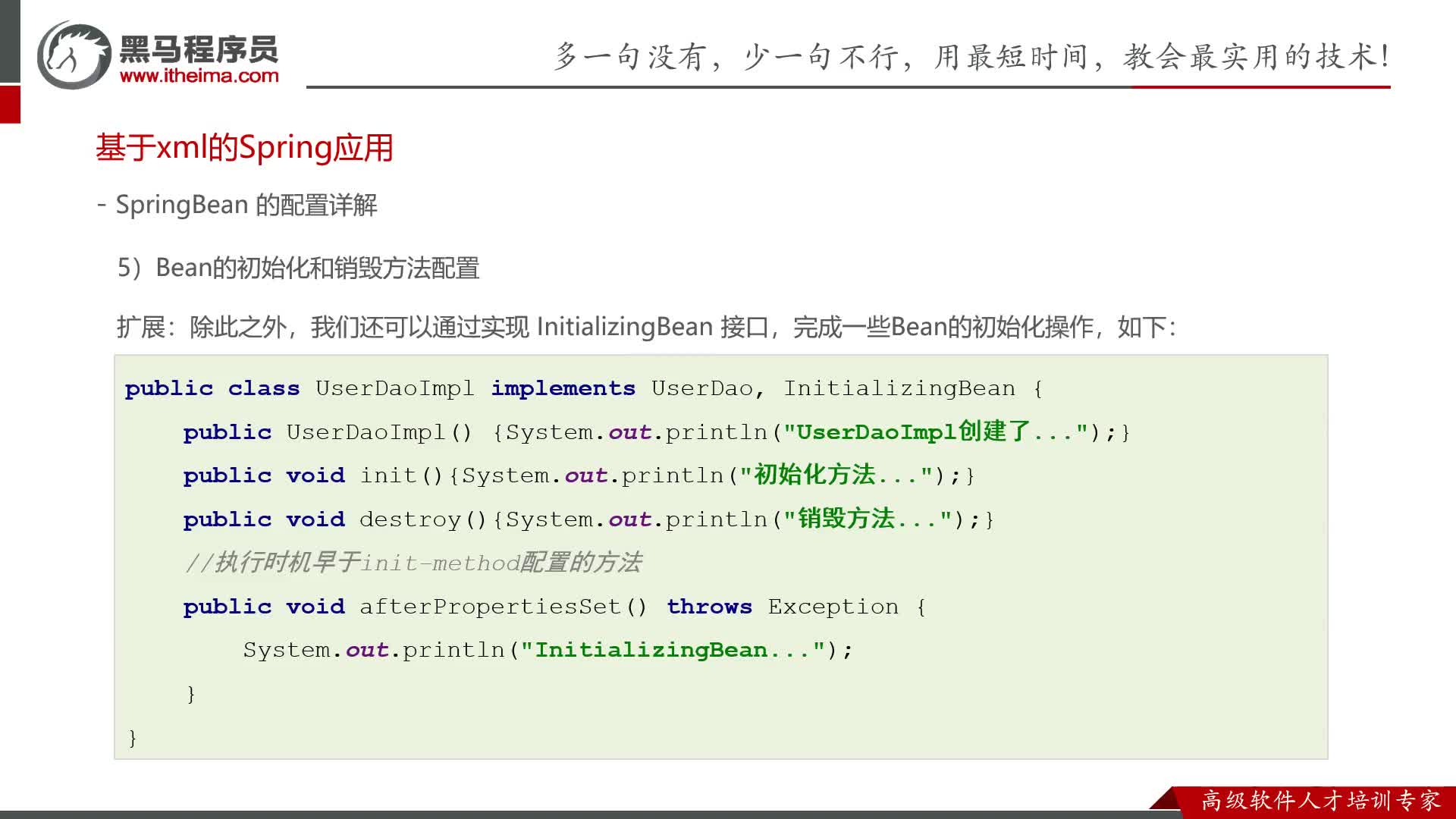Open the www.itheima.com link
The image size is (1456, 819).
pos(199,76)
